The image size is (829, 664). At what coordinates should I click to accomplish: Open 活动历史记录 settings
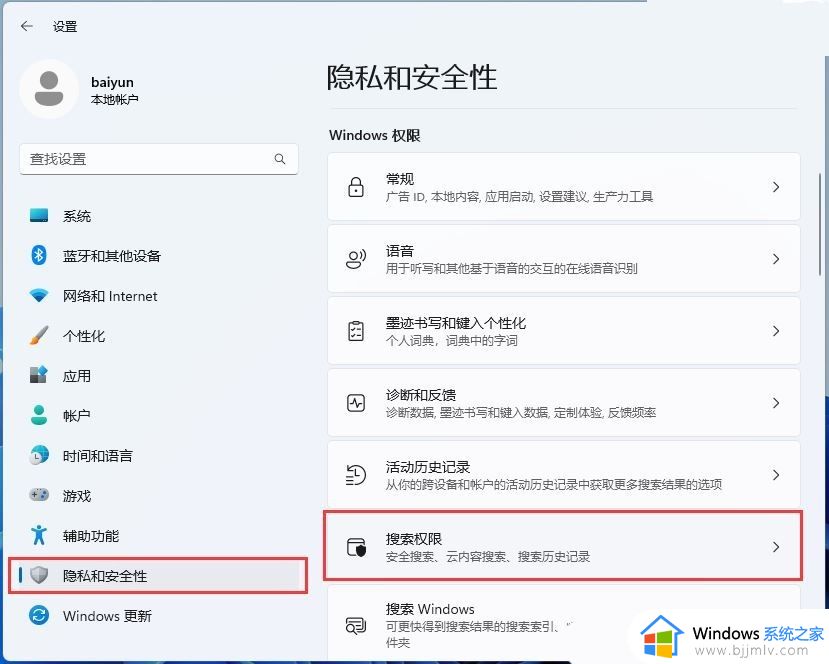click(564, 474)
